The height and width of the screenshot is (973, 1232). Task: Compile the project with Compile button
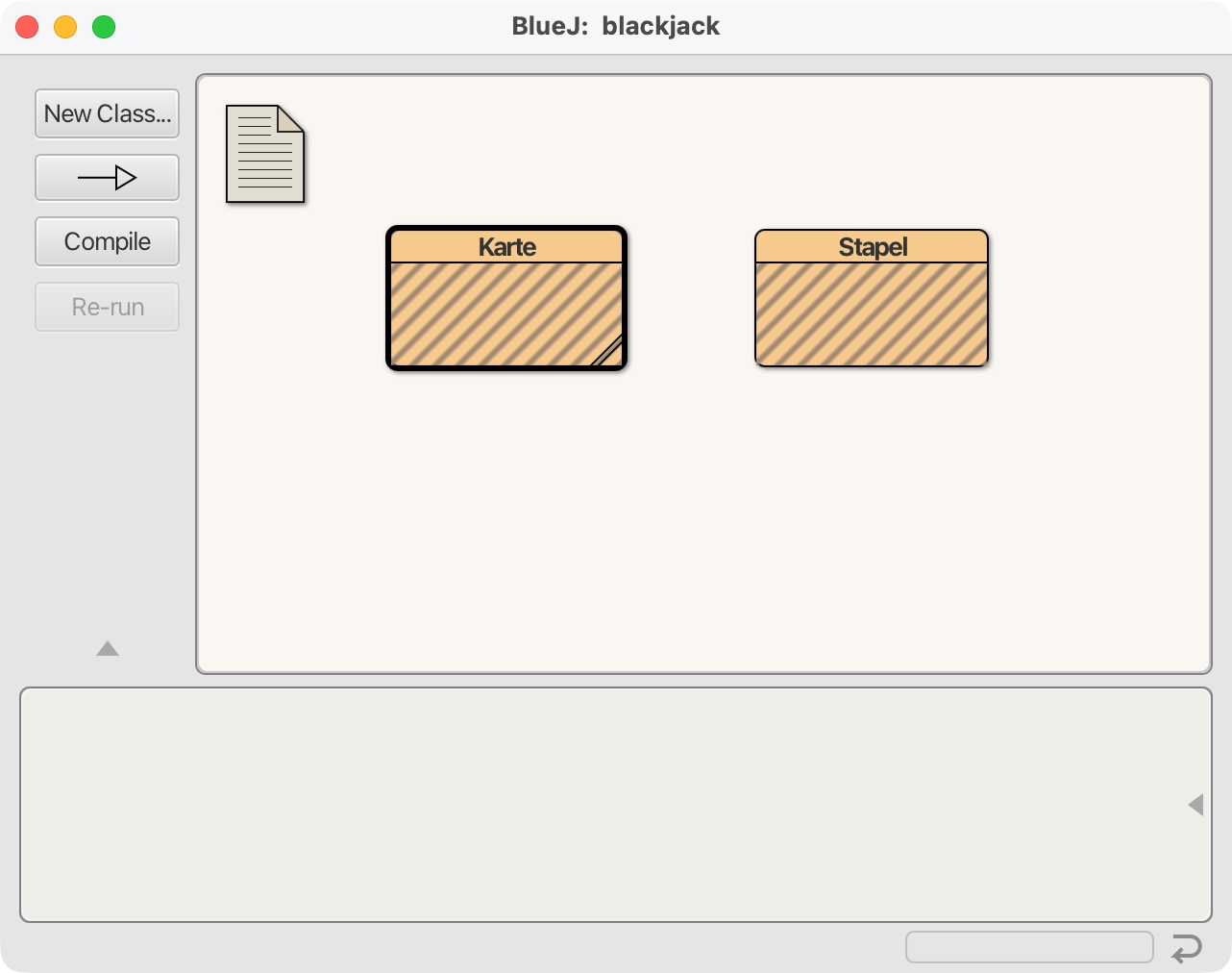[107, 241]
